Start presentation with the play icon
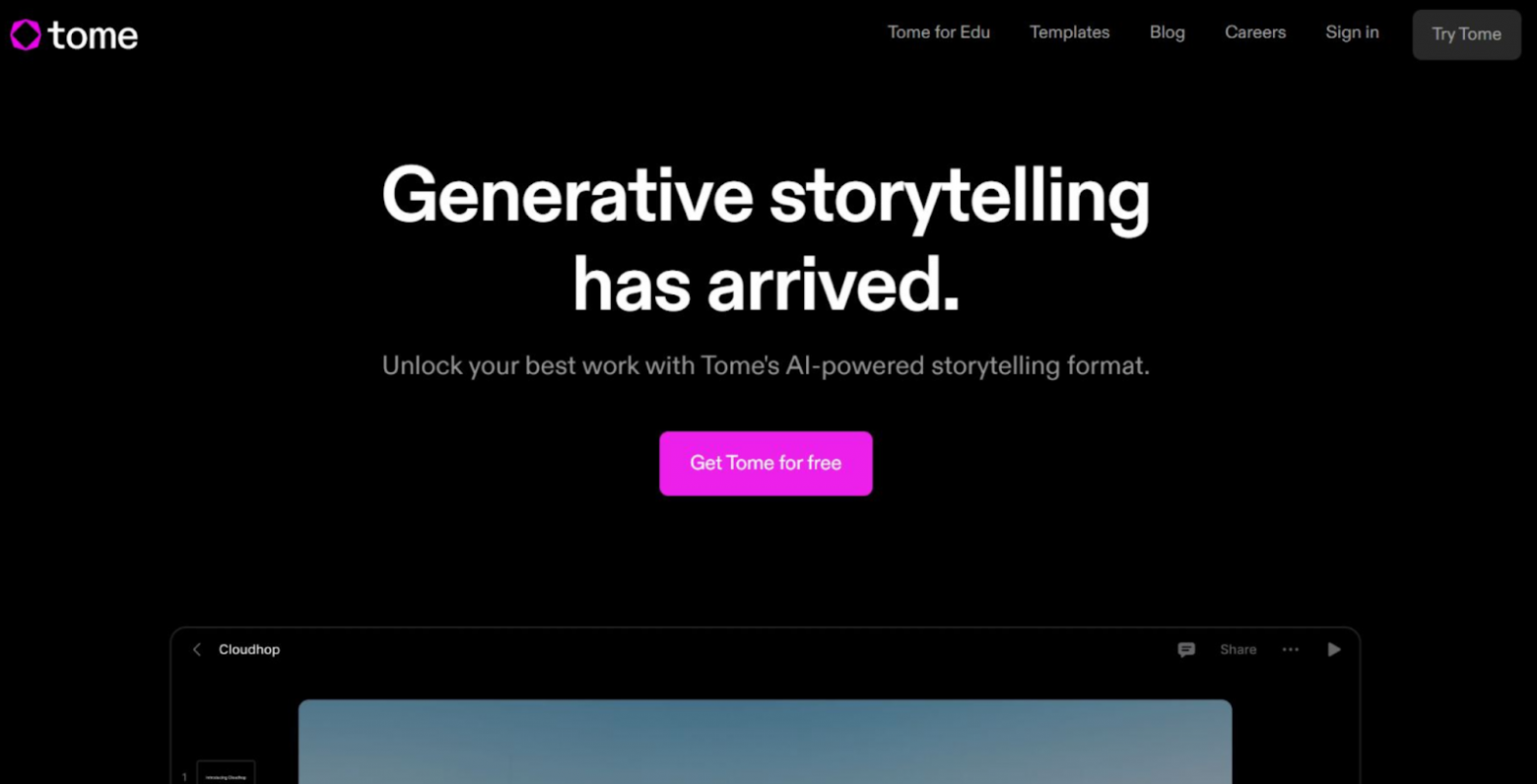Image resolution: width=1537 pixels, height=784 pixels. coord(1334,649)
